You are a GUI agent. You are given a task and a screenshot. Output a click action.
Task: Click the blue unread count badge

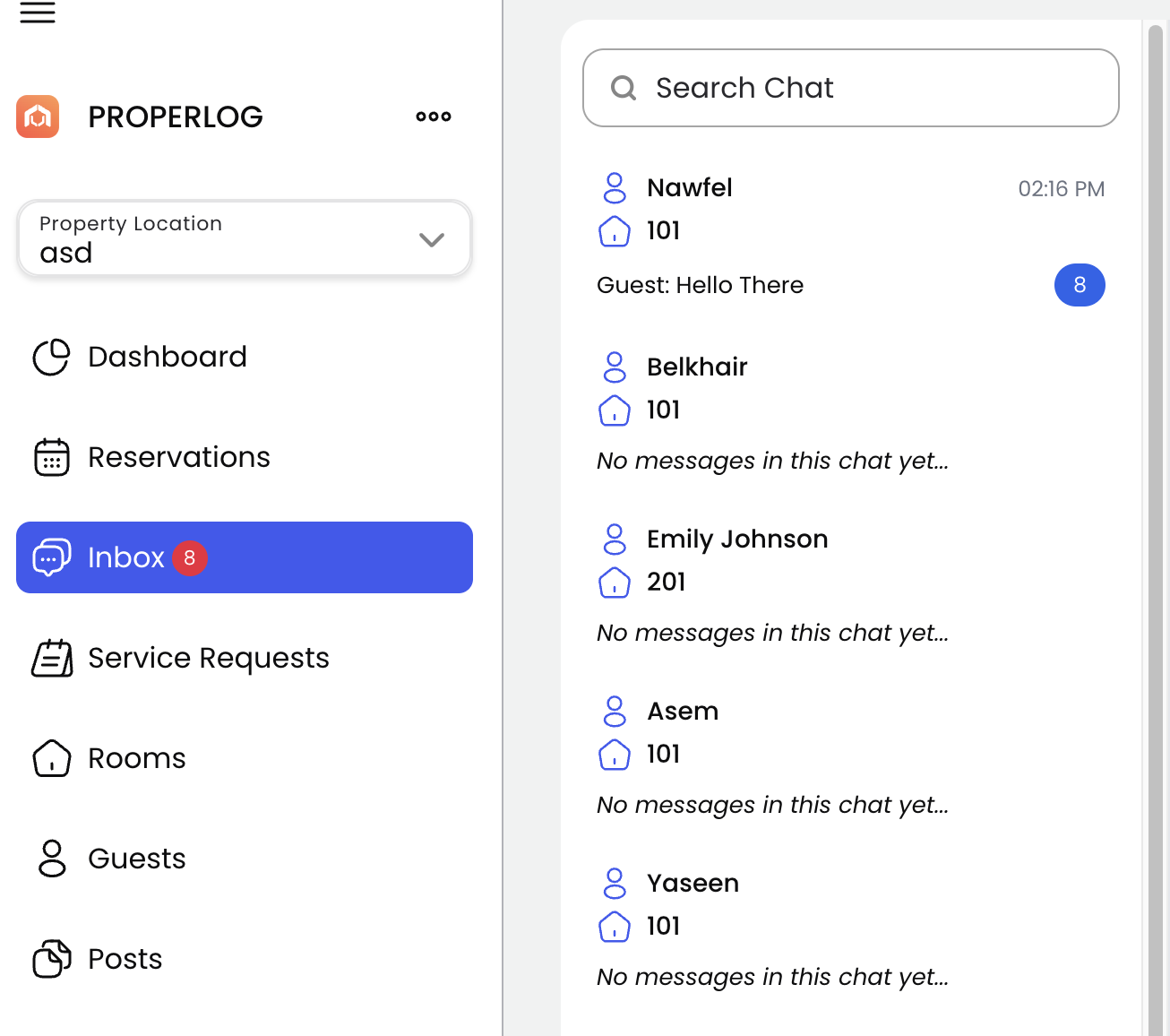(1080, 285)
